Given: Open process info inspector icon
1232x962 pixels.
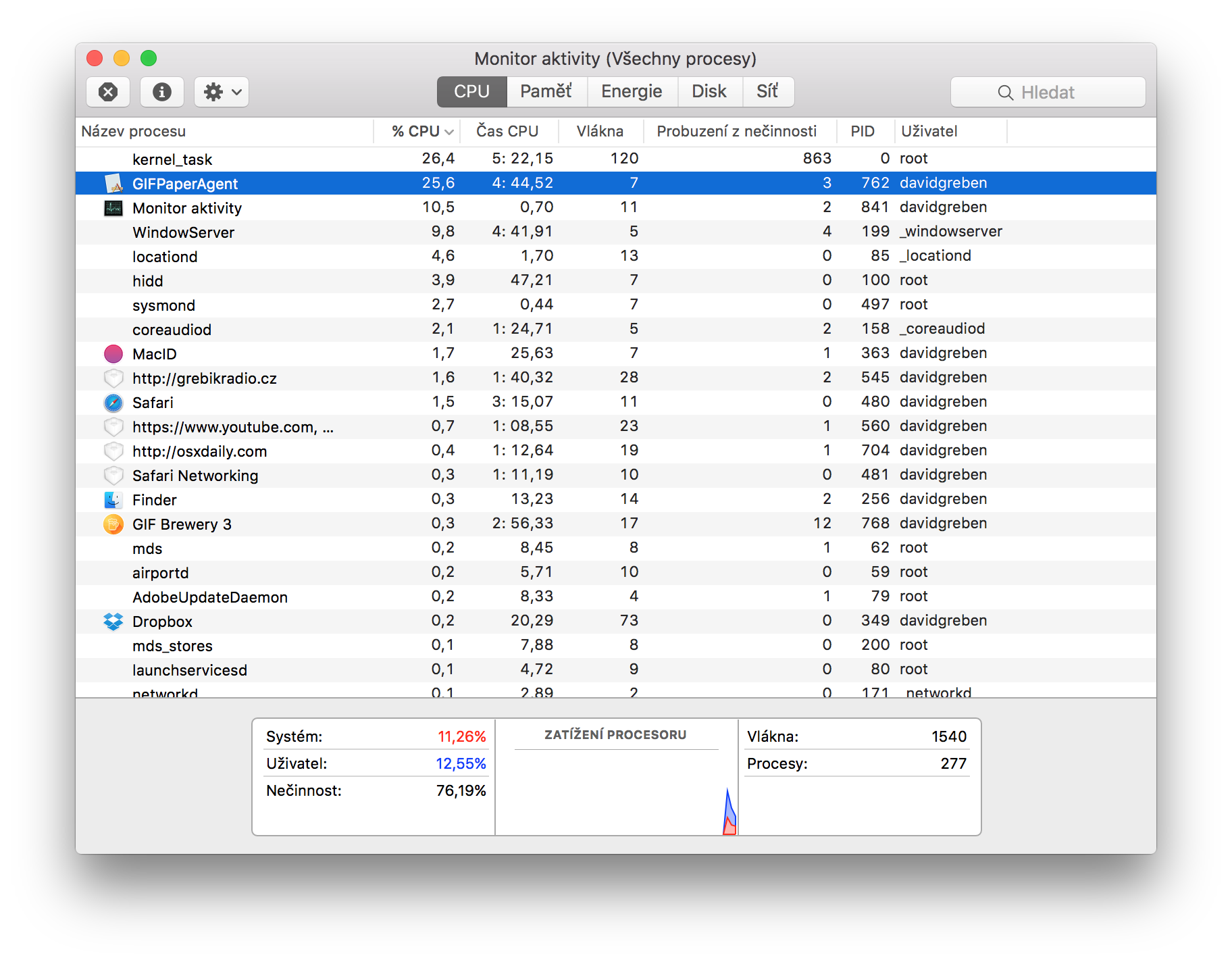Looking at the screenshot, I should coord(162,92).
